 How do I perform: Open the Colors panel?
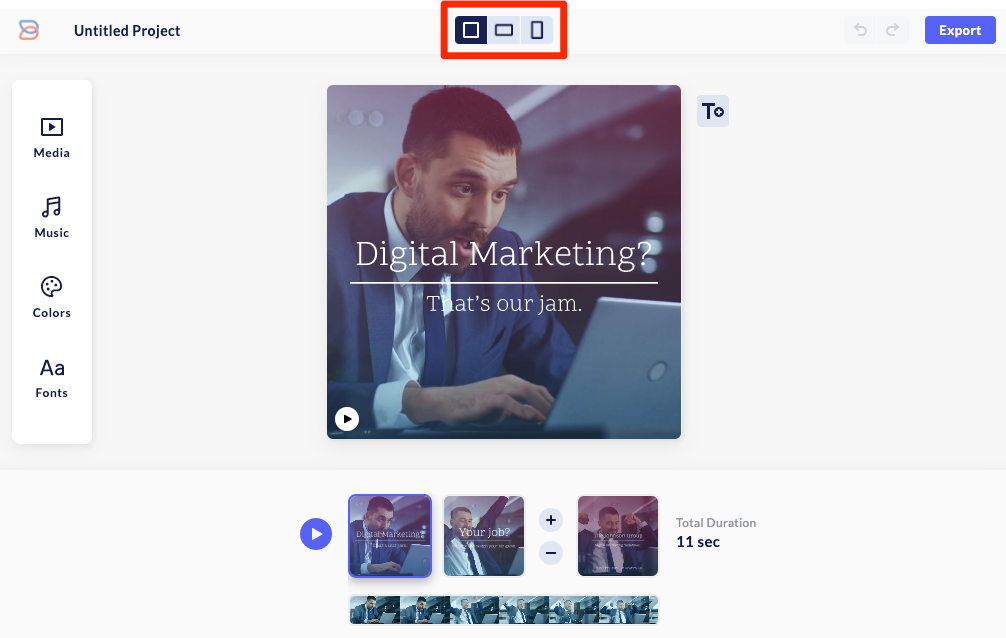[51, 298]
